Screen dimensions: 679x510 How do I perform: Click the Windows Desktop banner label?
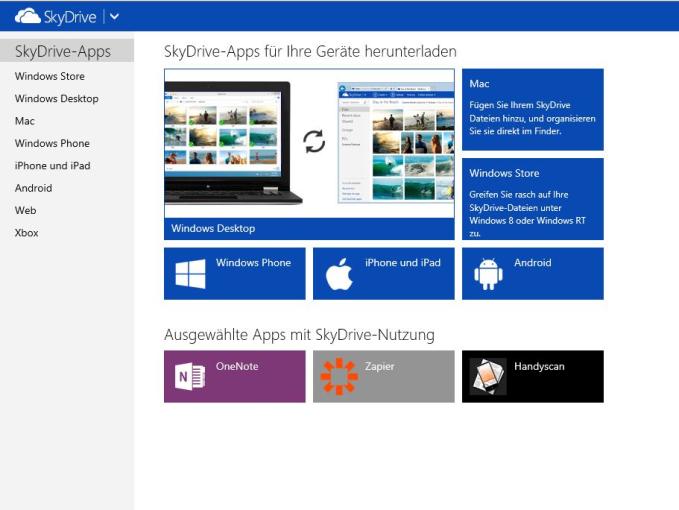[x=213, y=228]
